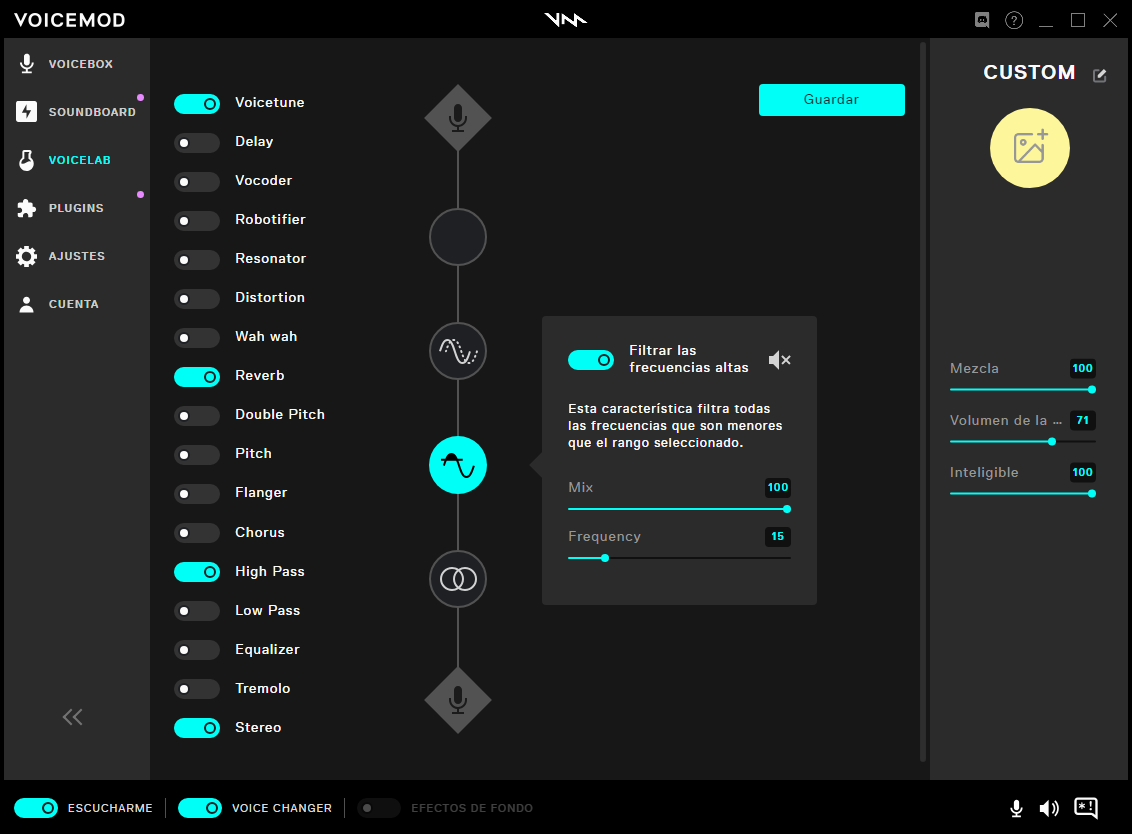Turn off the High Pass toggle
Image resolution: width=1132 pixels, height=834 pixels.
[197, 573]
